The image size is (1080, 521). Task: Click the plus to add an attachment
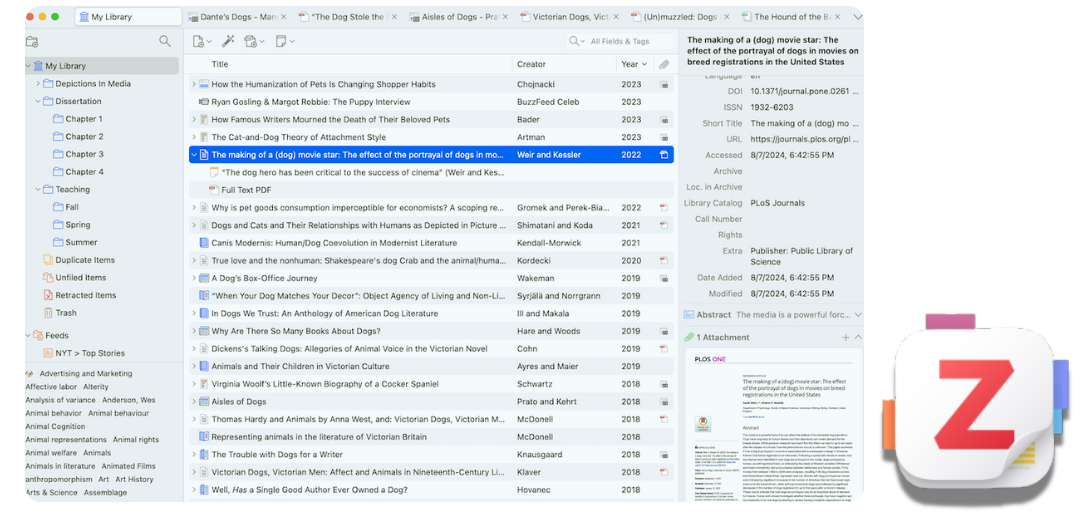[x=846, y=338]
